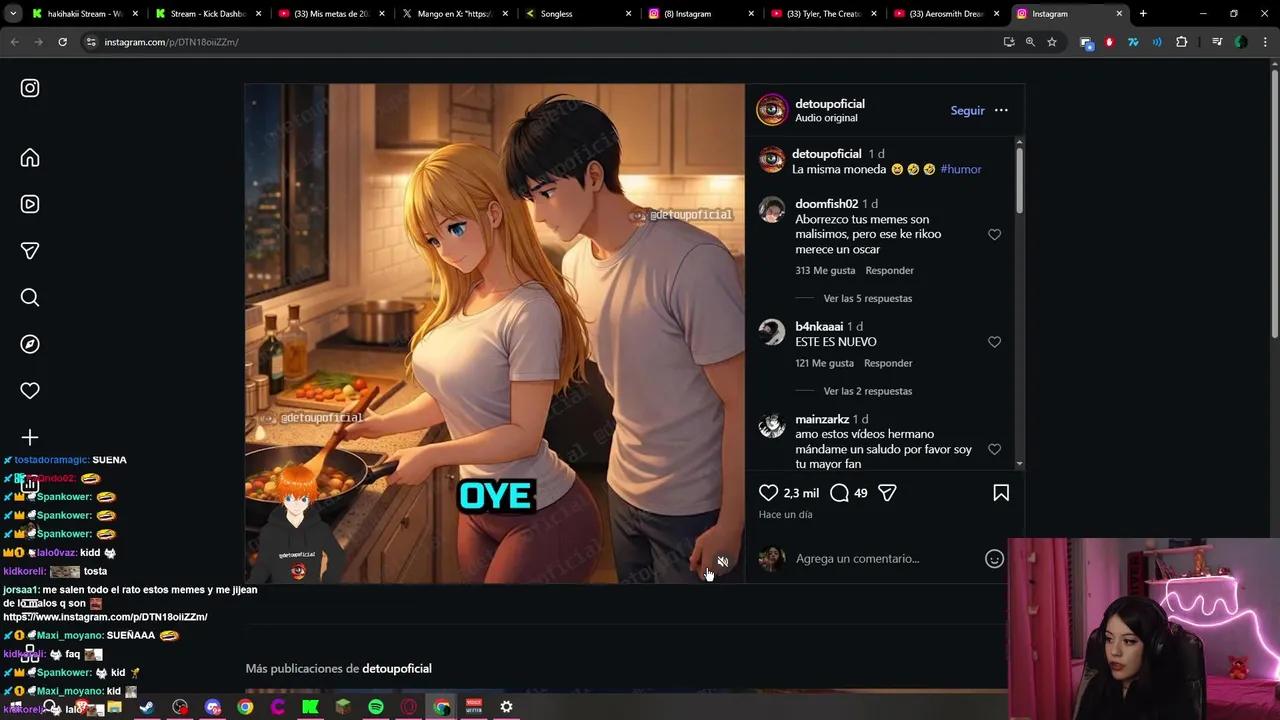Switch to the '(8) Instagram' tab
This screenshot has height=720, width=1280.
coord(701,14)
